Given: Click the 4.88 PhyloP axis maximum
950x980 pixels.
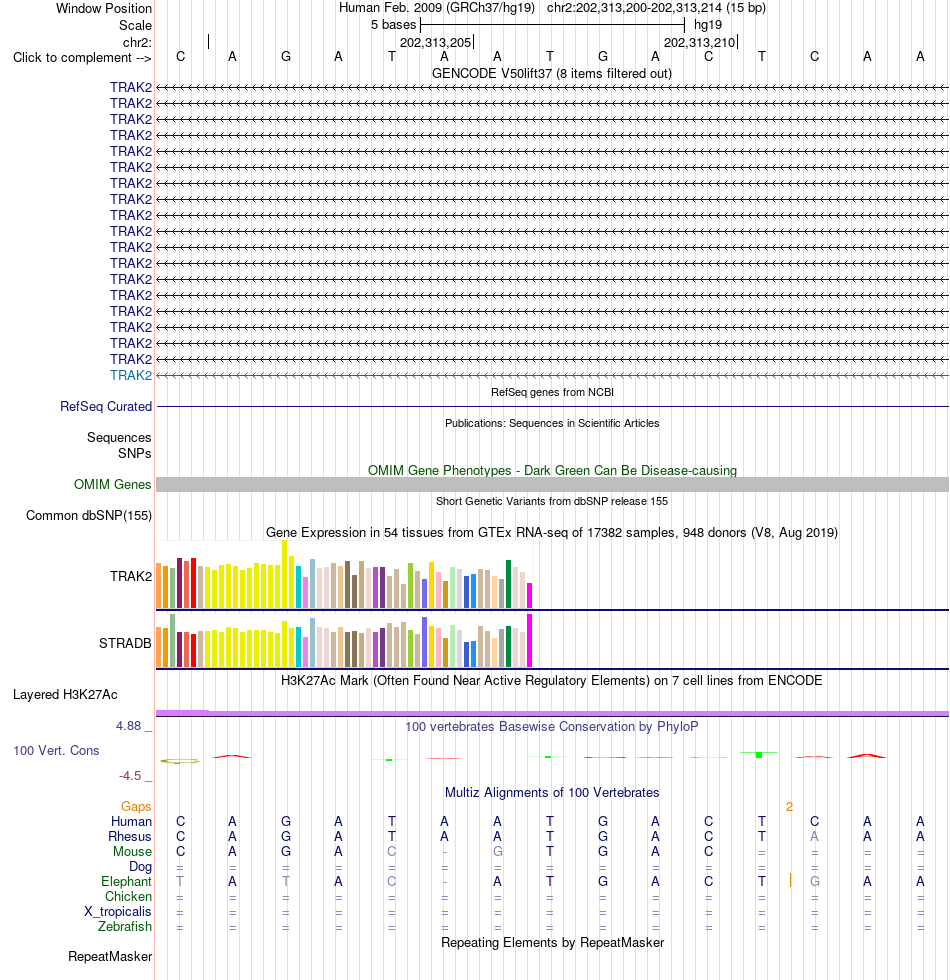Looking at the screenshot, I should click(x=128, y=726).
